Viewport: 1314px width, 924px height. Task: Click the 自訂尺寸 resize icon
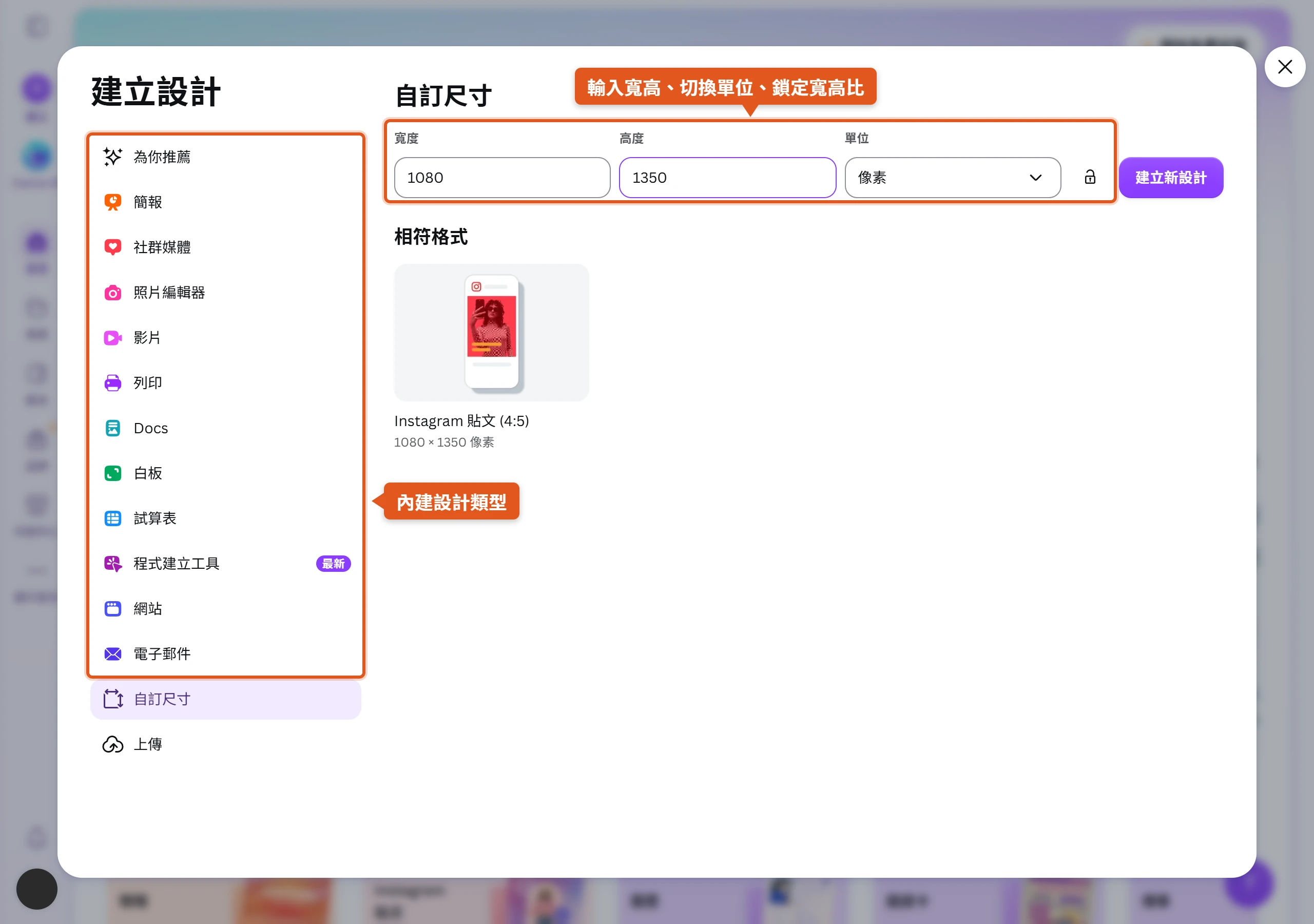113,699
